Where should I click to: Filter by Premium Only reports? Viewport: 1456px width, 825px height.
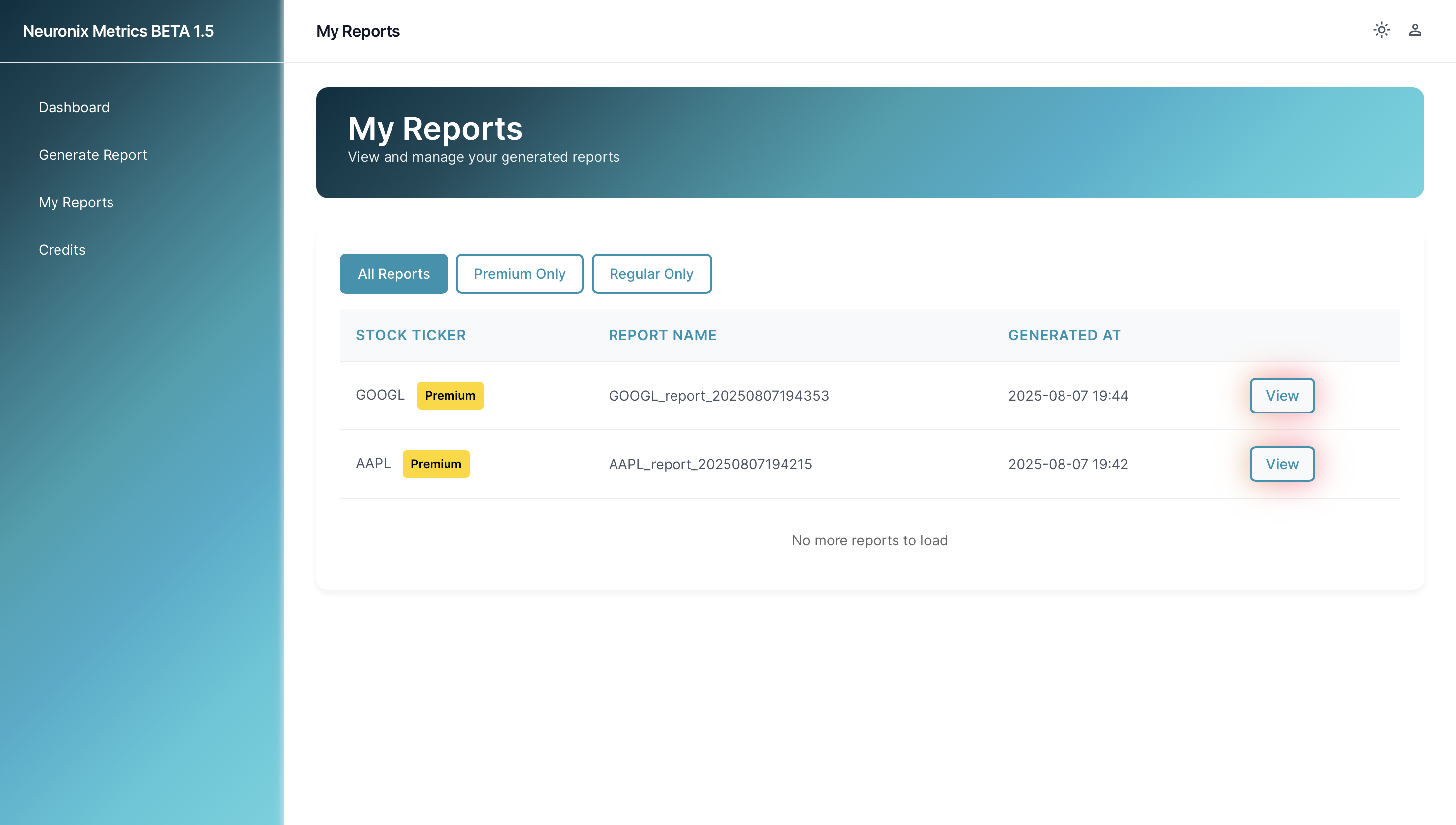pyautogui.click(x=519, y=274)
